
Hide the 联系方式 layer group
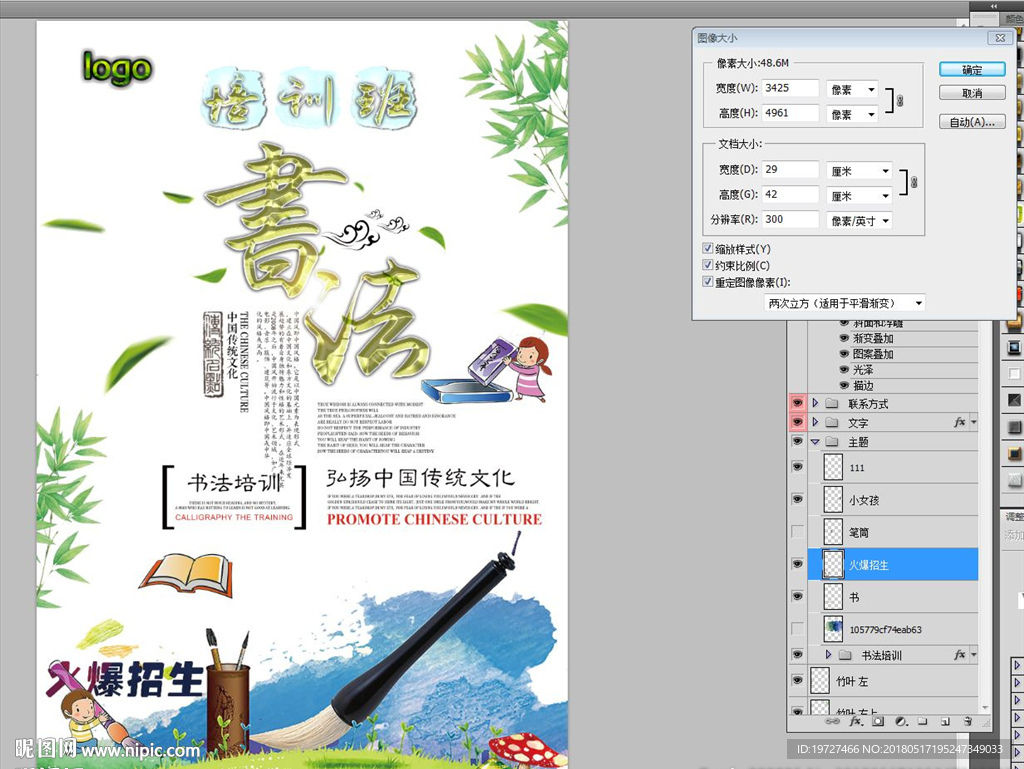pos(796,403)
